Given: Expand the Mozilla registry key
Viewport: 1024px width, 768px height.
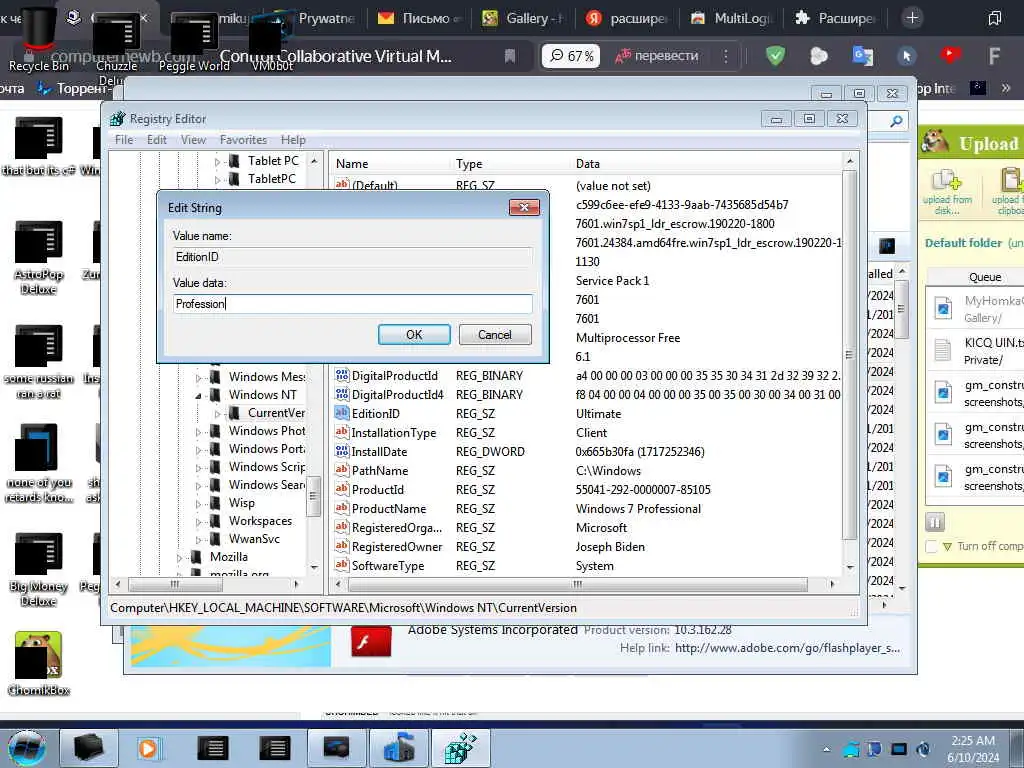Looking at the screenshot, I should (x=179, y=557).
